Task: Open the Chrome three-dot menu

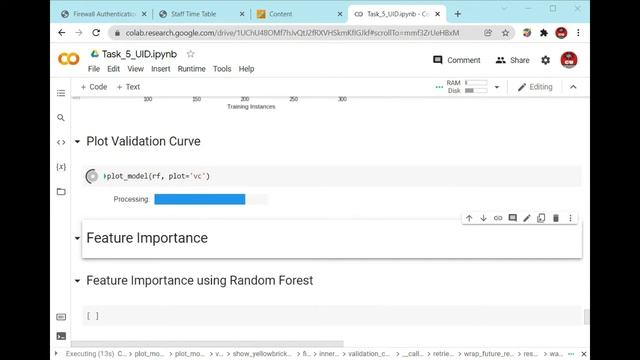Action: pyautogui.click(x=578, y=33)
